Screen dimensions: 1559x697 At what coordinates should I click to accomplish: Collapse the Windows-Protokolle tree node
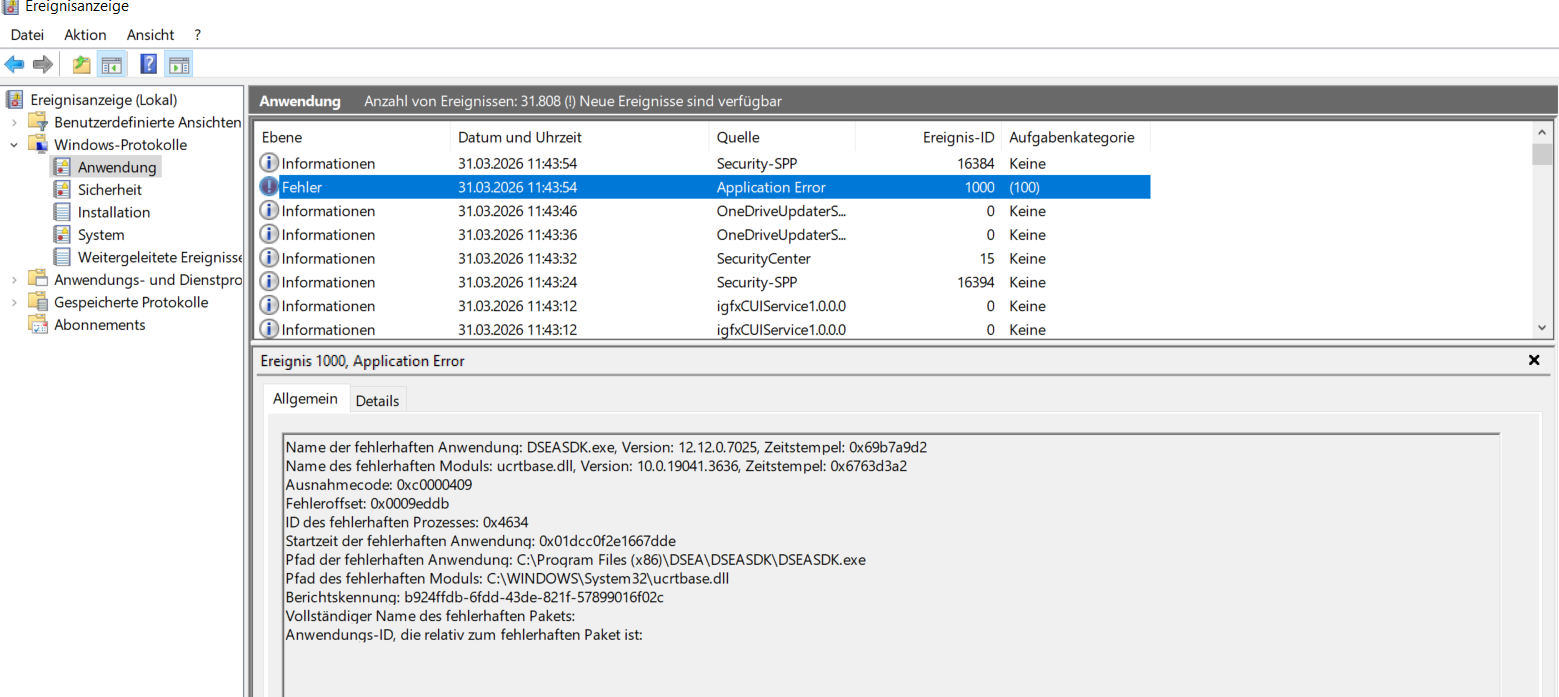point(14,145)
